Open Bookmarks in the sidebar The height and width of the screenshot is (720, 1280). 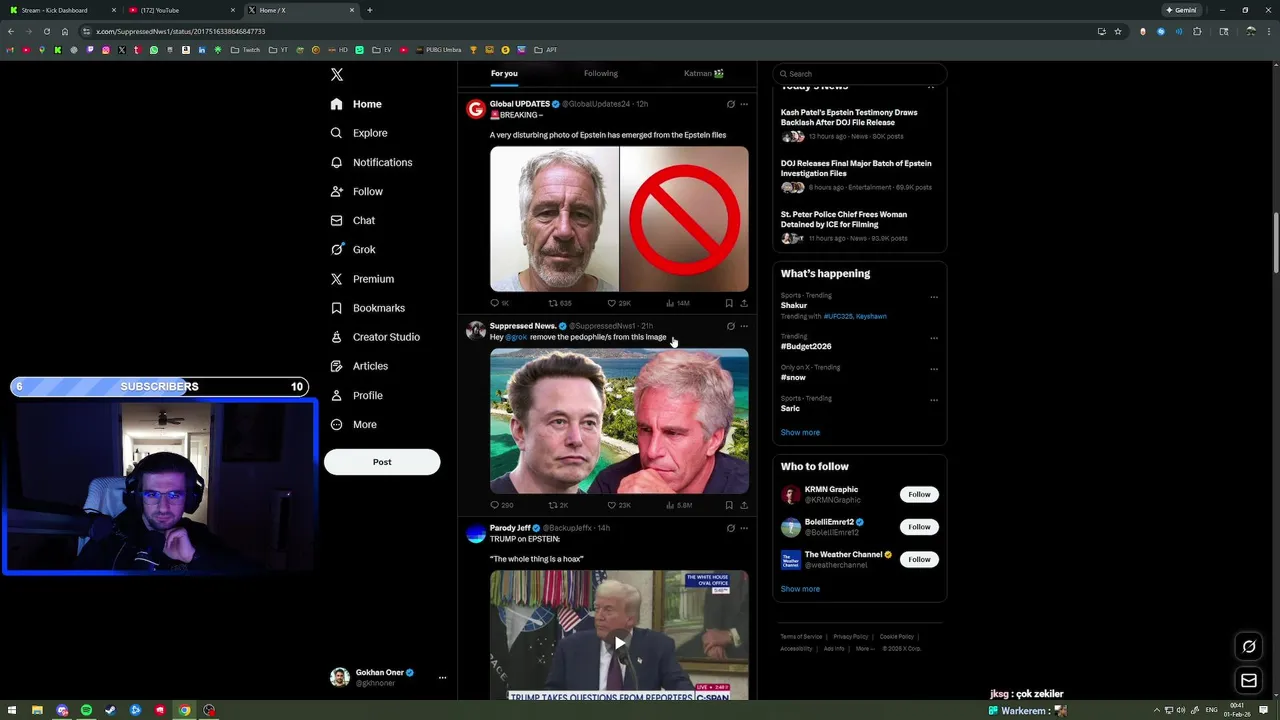[x=367, y=308]
